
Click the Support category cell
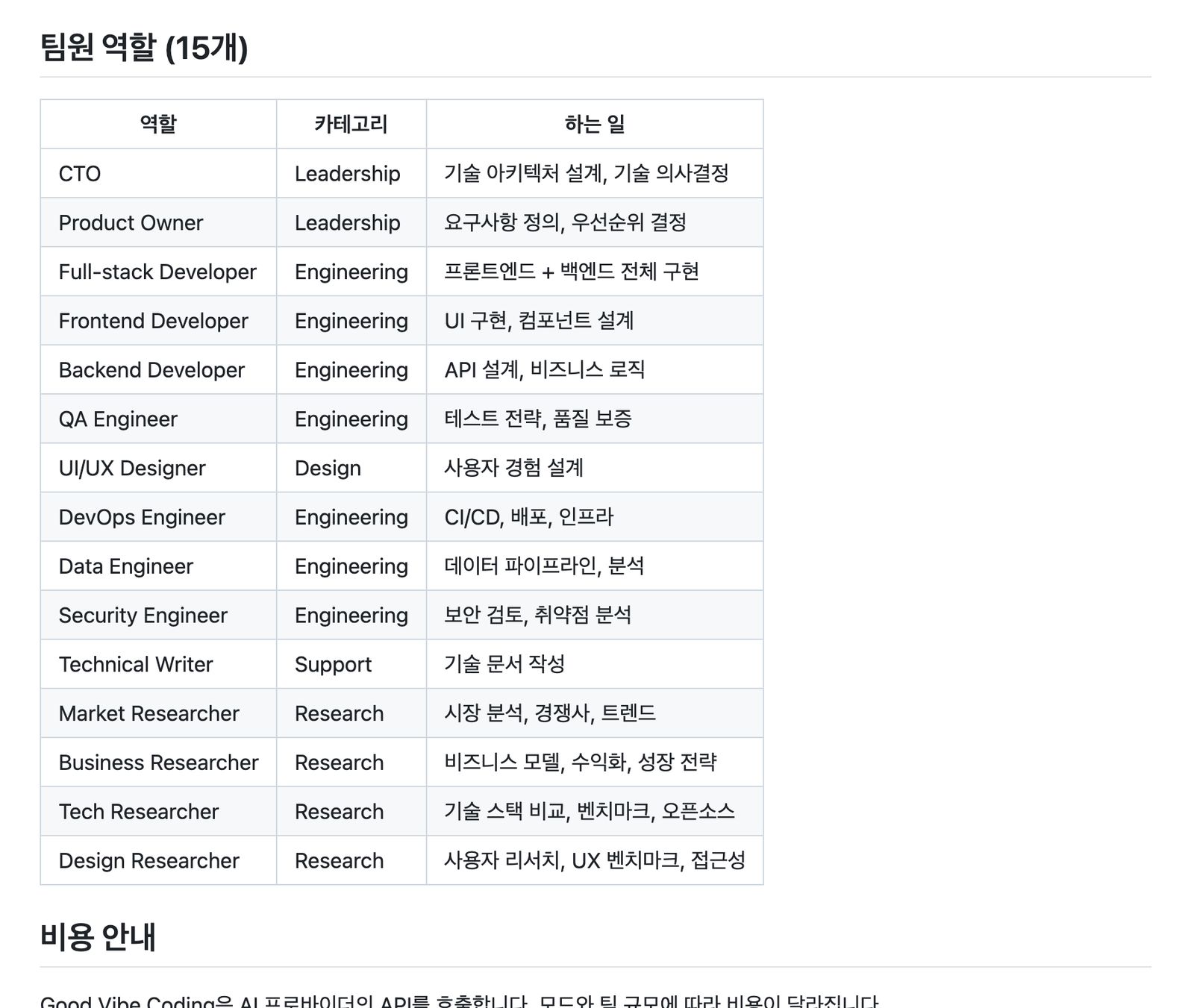pyautogui.click(x=351, y=664)
